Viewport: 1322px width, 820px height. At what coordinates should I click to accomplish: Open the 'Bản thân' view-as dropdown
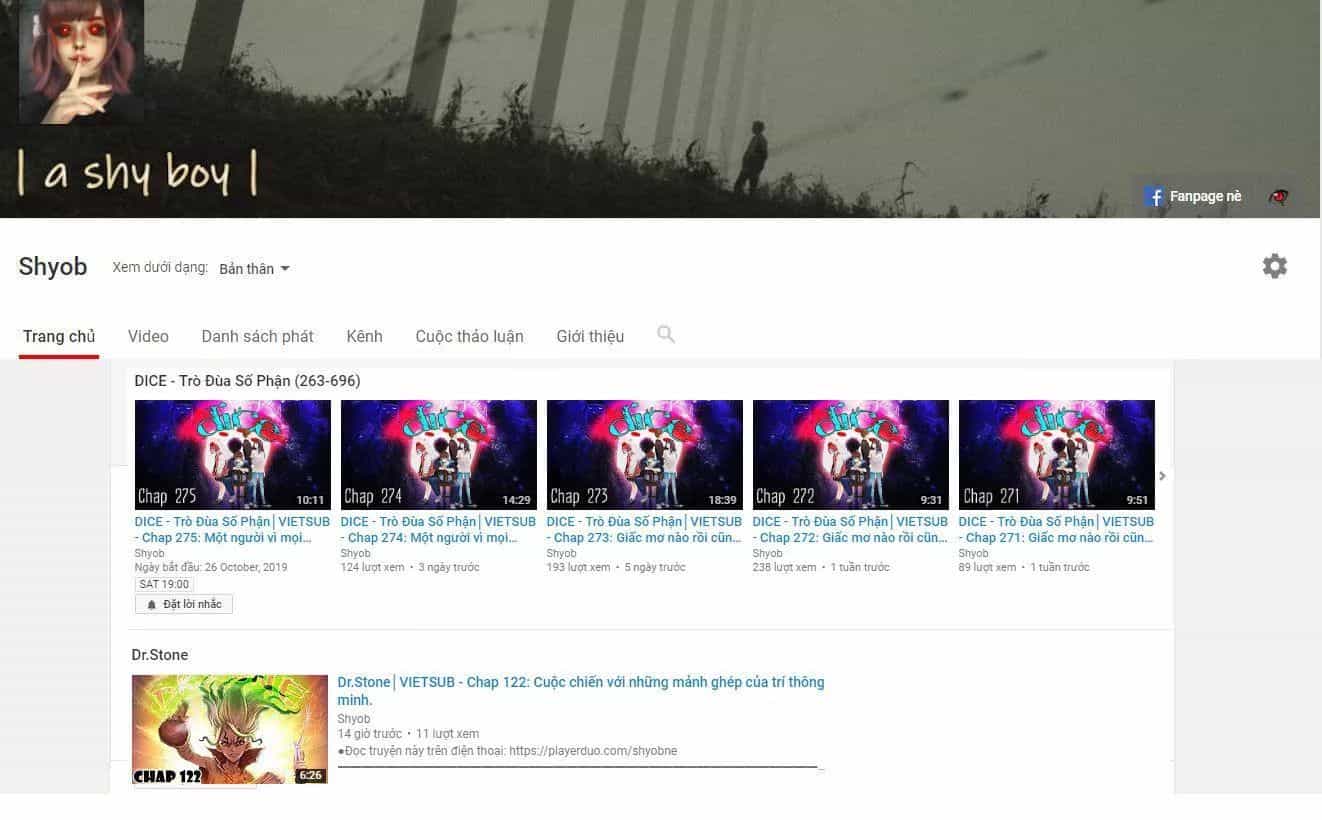pos(254,269)
